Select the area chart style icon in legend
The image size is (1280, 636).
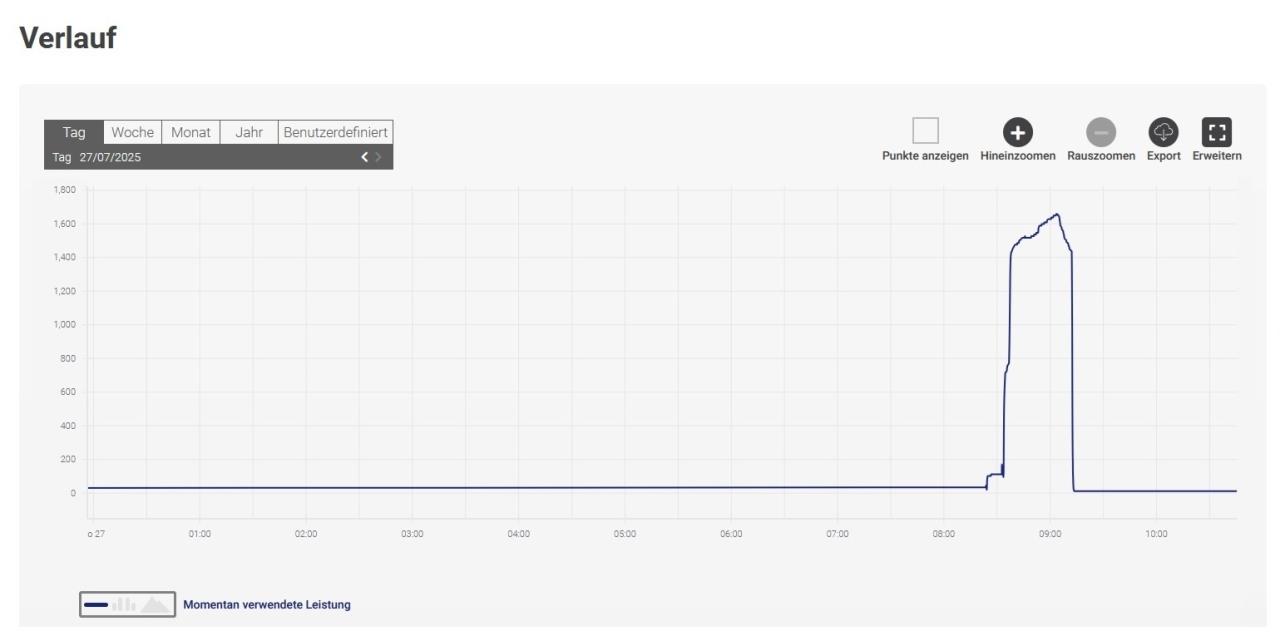point(154,604)
